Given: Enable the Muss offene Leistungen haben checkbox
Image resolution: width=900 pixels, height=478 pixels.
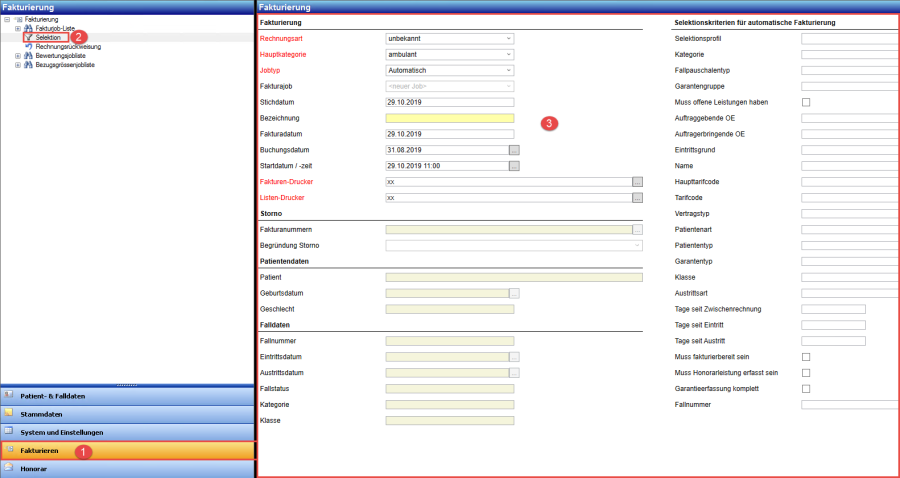Looking at the screenshot, I should click(806, 102).
